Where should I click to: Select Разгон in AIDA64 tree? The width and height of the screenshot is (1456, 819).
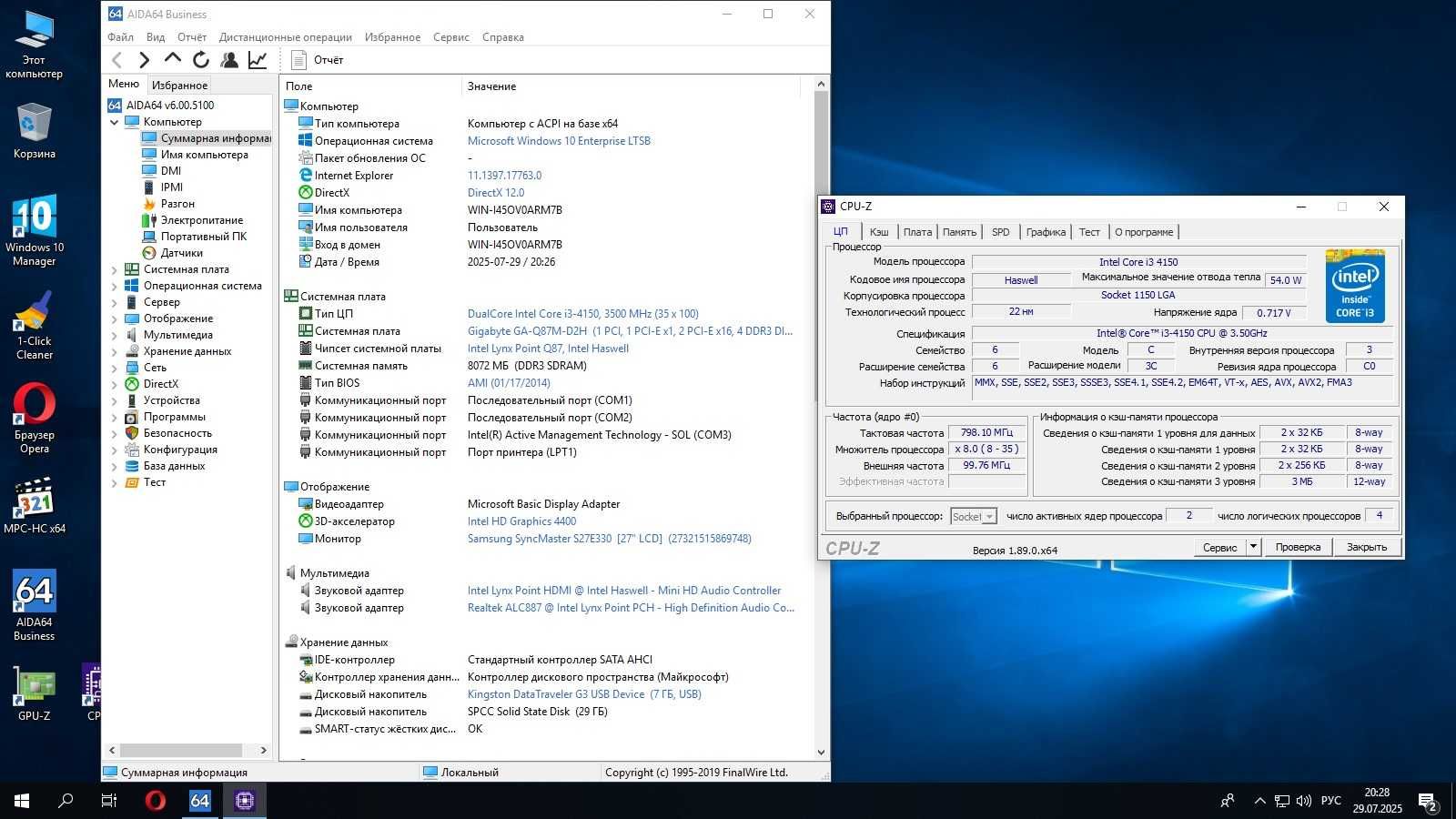169,204
